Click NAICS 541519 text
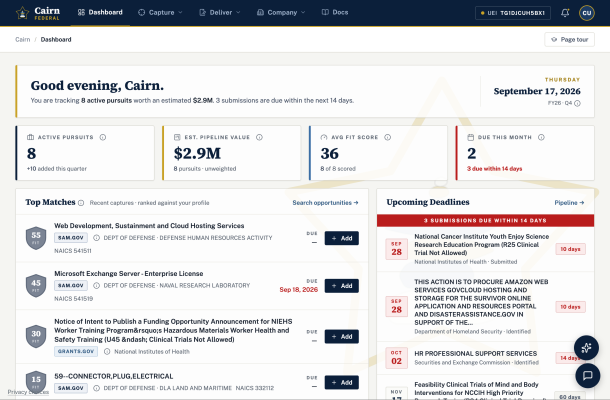The width and height of the screenshot is (610, 400). coord(74,299)
